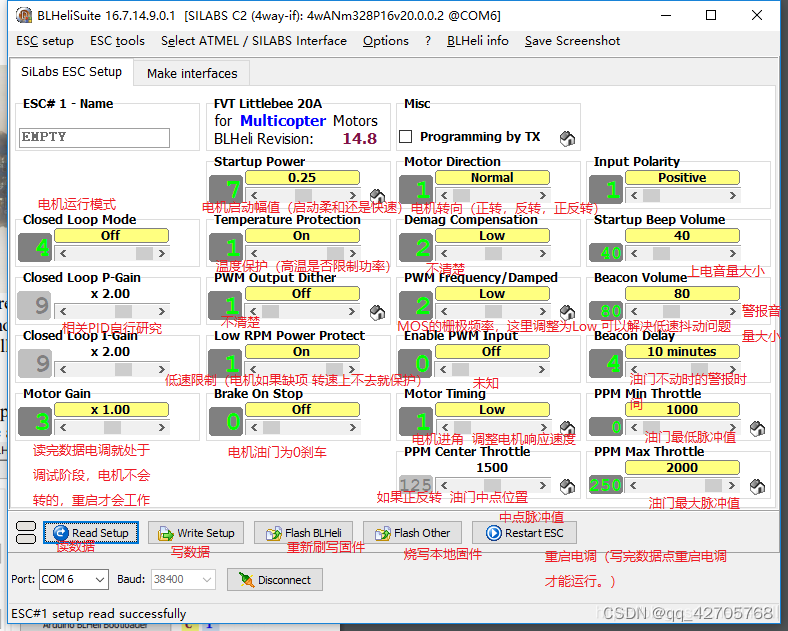Click right arrow of Motor Direction slider

542,195
